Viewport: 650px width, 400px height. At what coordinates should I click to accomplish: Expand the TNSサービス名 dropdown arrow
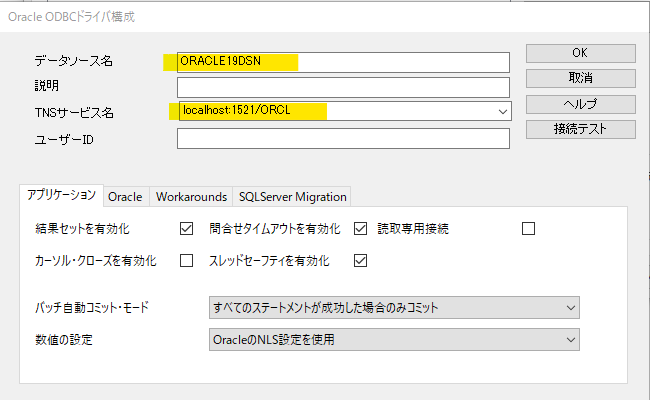point(502,112)
